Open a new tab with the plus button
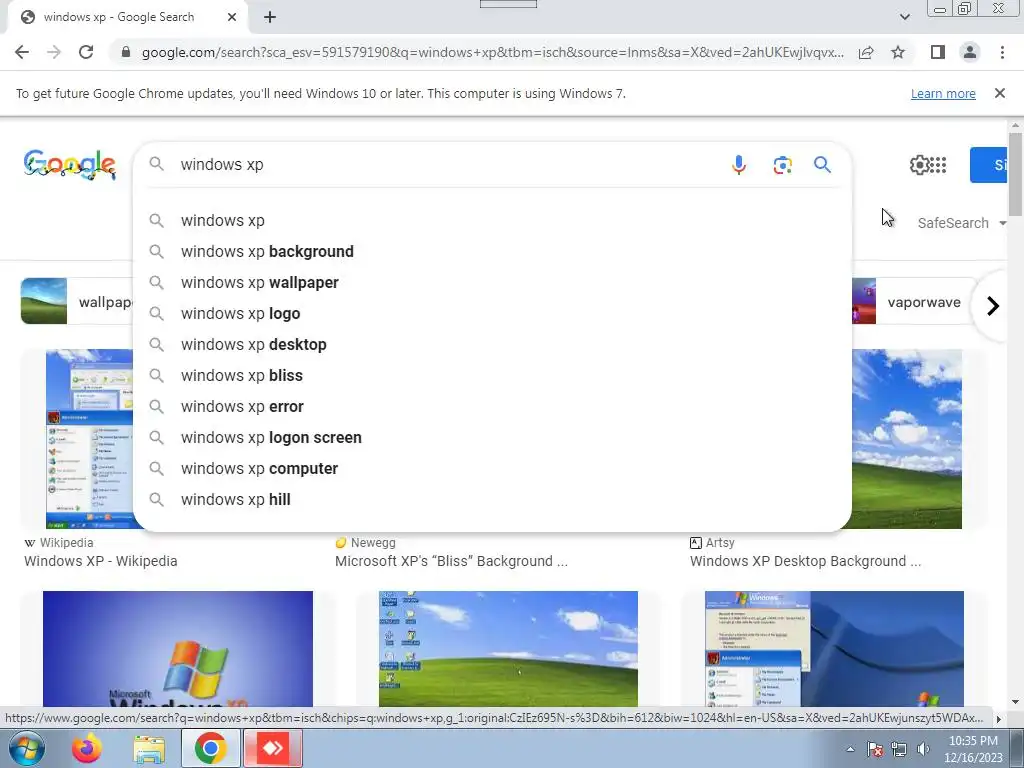The image size is (1024, 768). click(x=270, y=17)
